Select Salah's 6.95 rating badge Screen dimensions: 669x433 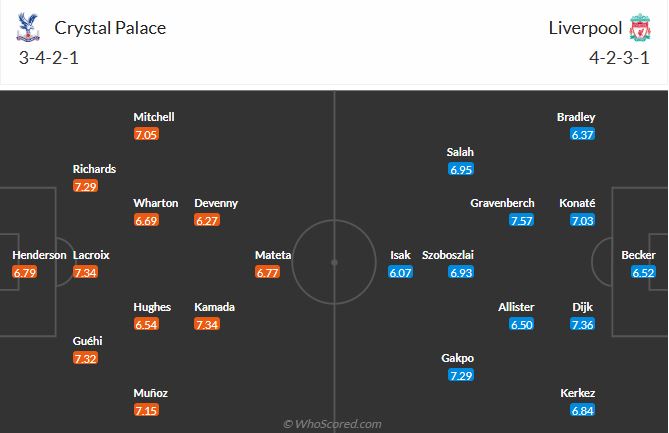(461, 170)
